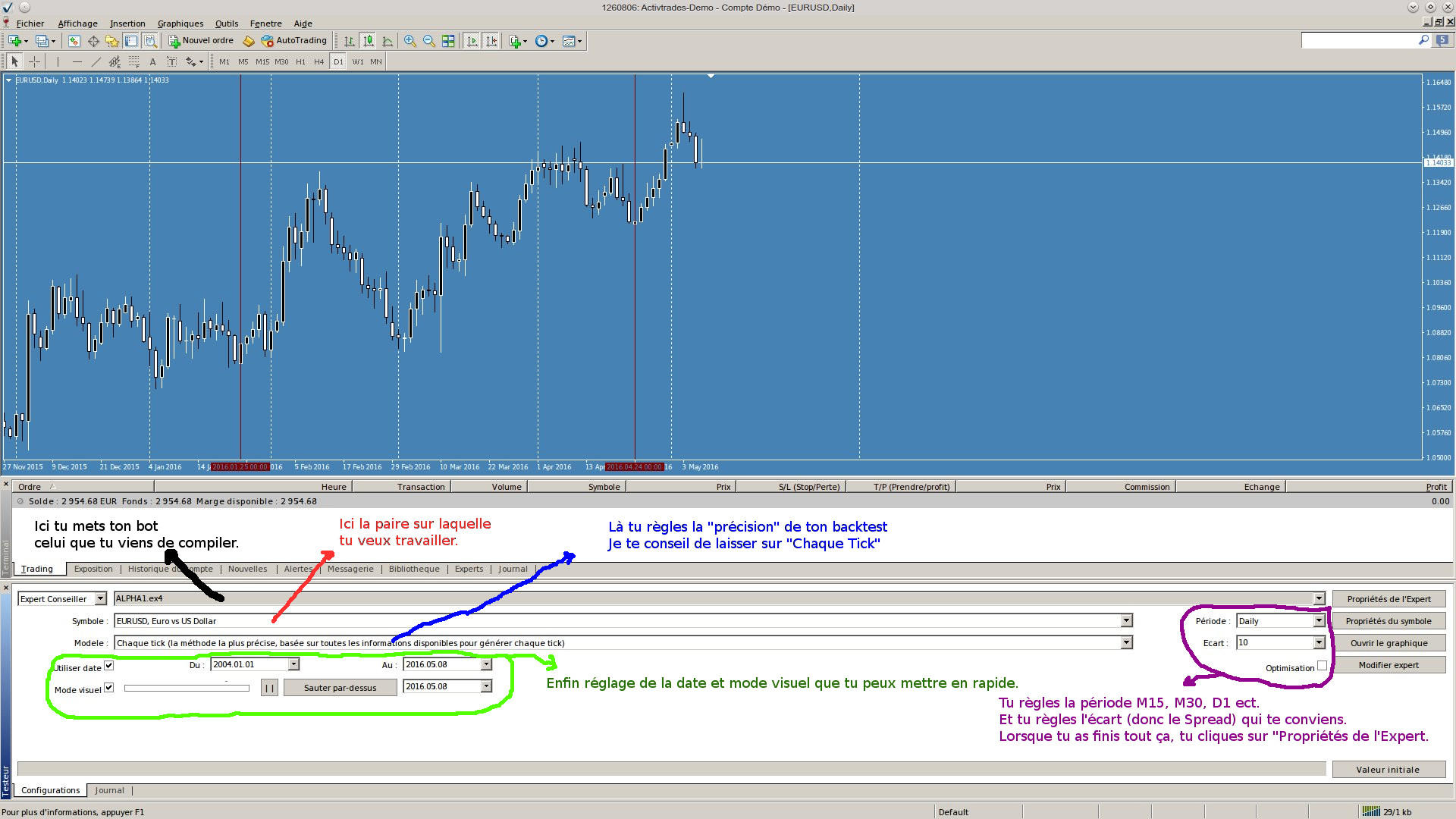1456x819 pixels.
Task: Open the Période dropdown
Action: tap(1319, 621)
